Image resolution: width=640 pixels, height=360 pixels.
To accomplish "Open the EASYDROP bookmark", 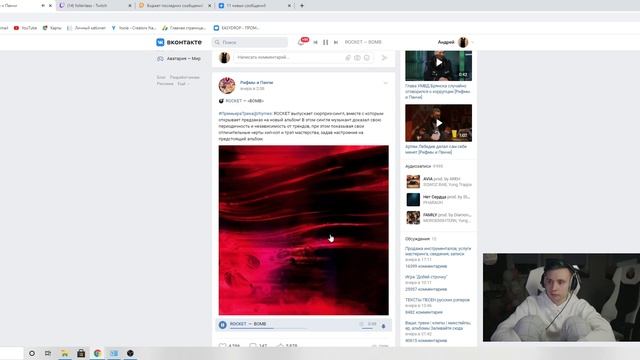I will click(236, 28).
